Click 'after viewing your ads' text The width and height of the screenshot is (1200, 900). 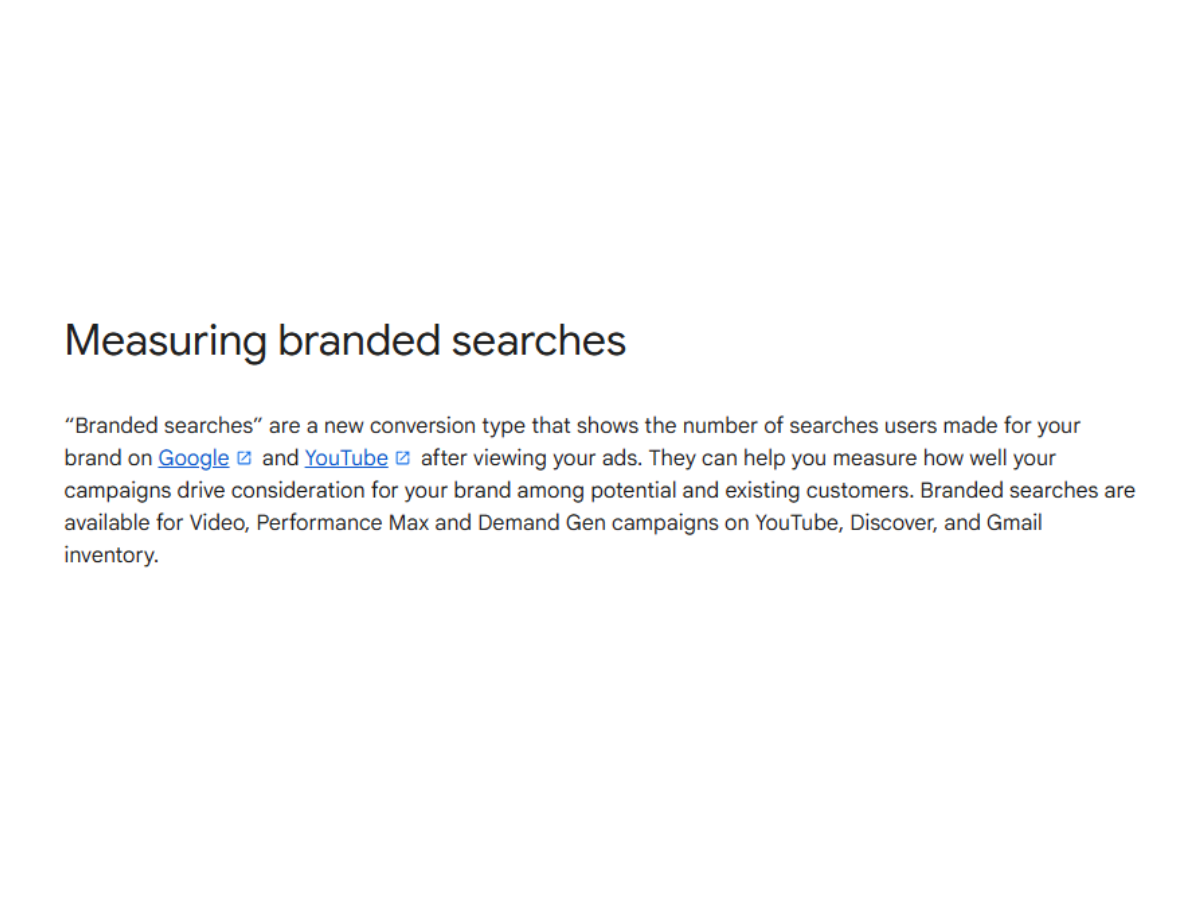point(532,458)
